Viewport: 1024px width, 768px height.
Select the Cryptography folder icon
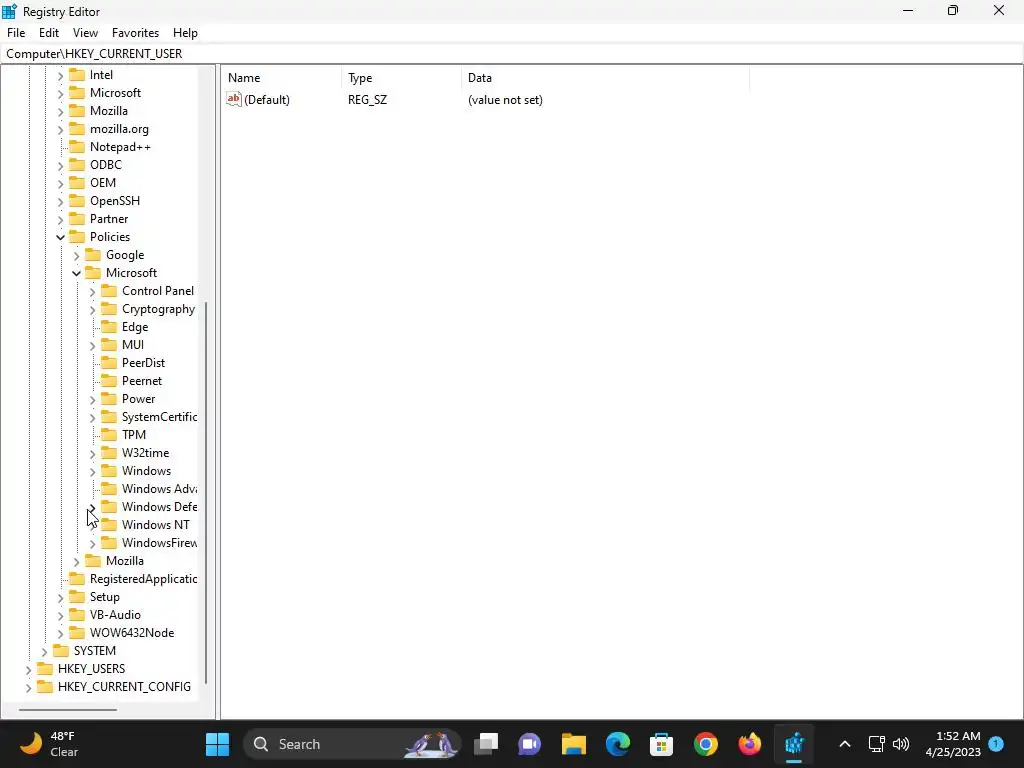tap(109, 309)
